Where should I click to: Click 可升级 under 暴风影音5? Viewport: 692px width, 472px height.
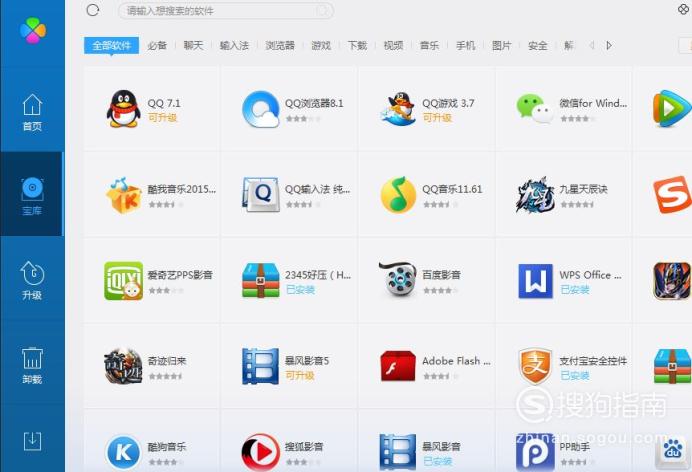point(300,375)
